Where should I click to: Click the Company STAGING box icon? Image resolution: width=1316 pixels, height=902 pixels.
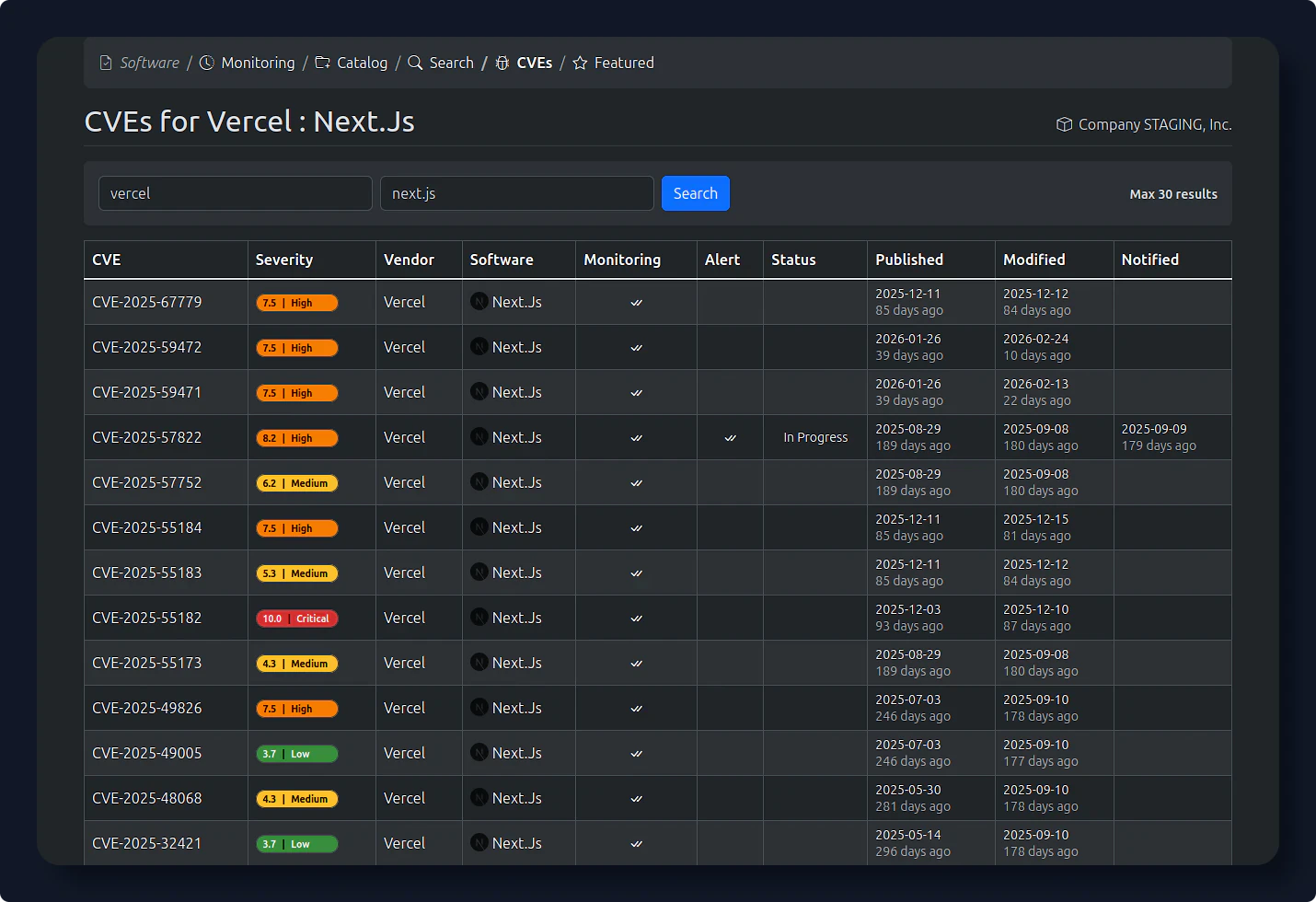point(1064,124)
